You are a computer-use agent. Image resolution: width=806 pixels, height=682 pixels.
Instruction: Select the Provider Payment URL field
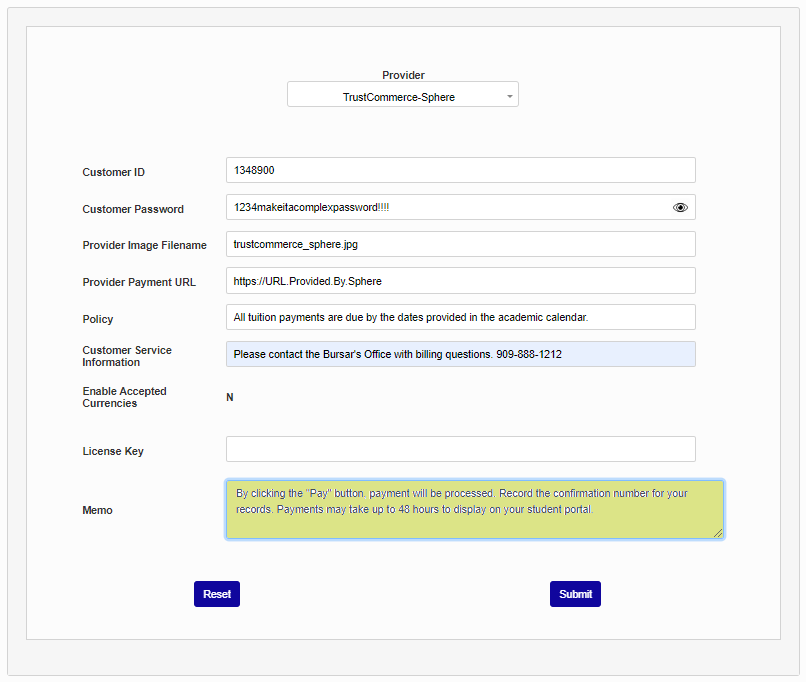click(x=460, y=281)
